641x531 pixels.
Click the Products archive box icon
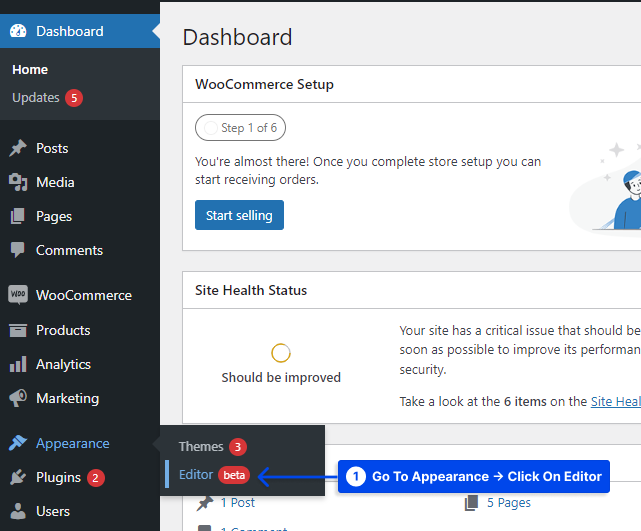pos(18,330)
